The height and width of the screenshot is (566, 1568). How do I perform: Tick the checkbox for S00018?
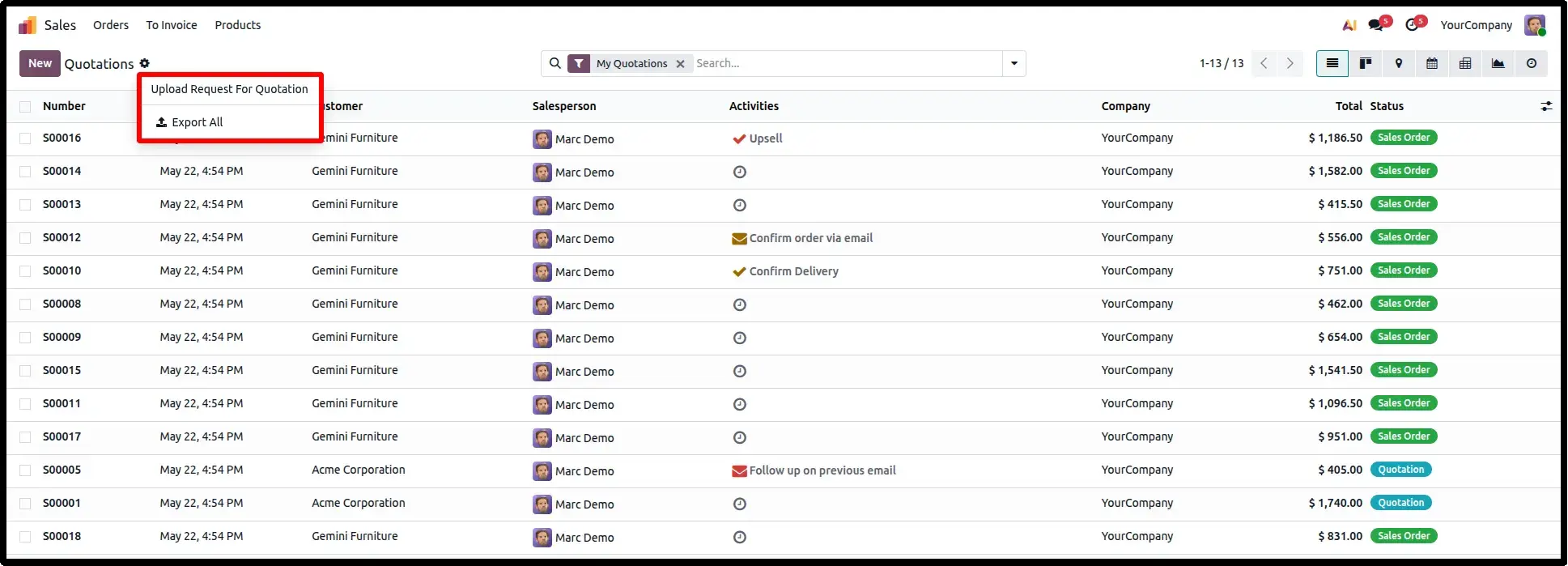pyautogui.click(x=25, y=537)
